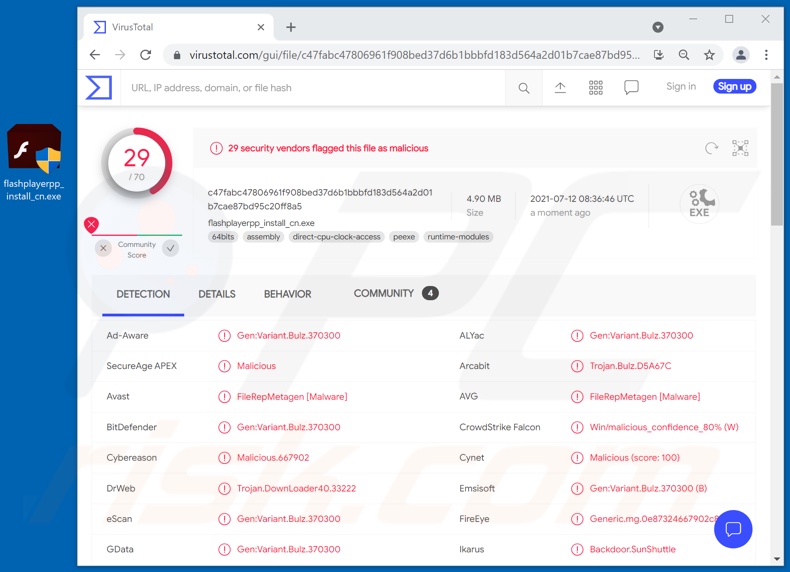Vote malicious with community X button

pyautogui.click(x=103, y=248)
